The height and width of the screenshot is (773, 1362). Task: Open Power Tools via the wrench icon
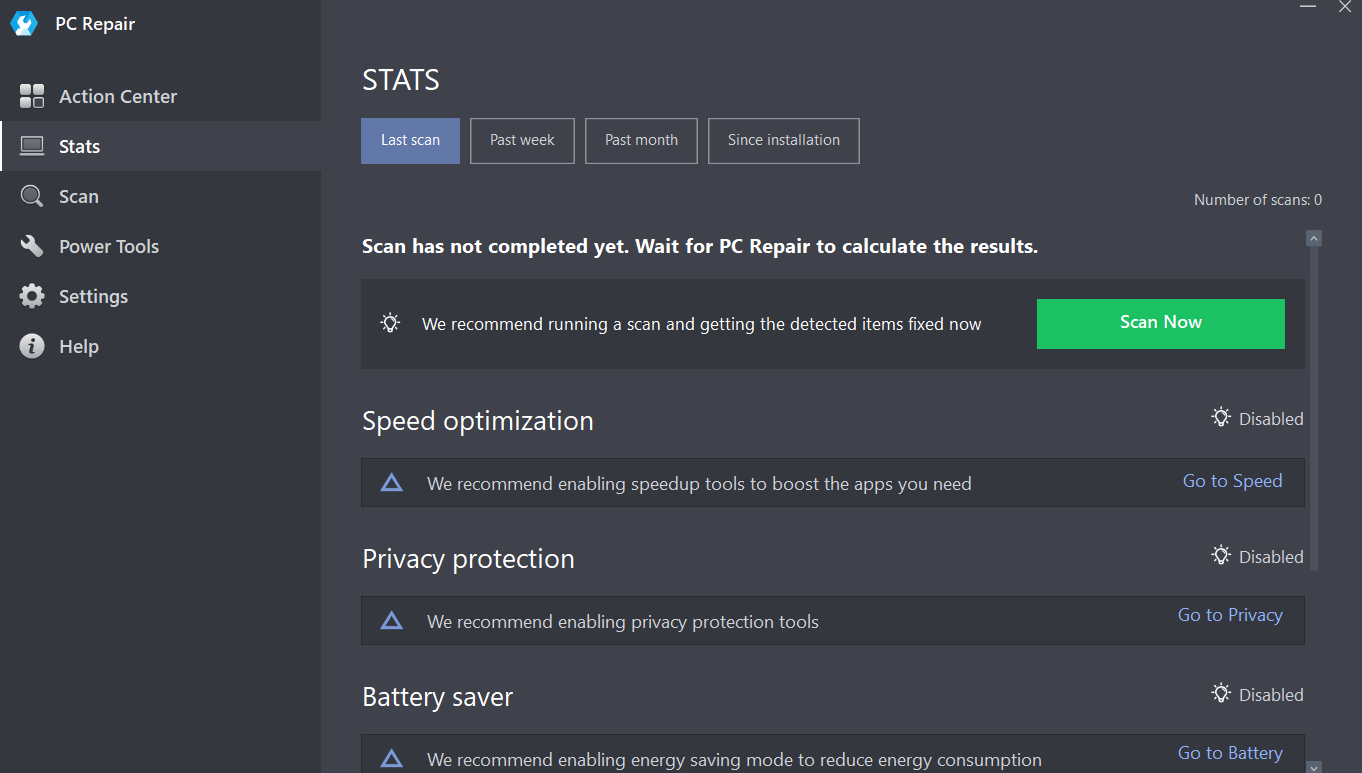click(x=32, y=246)
